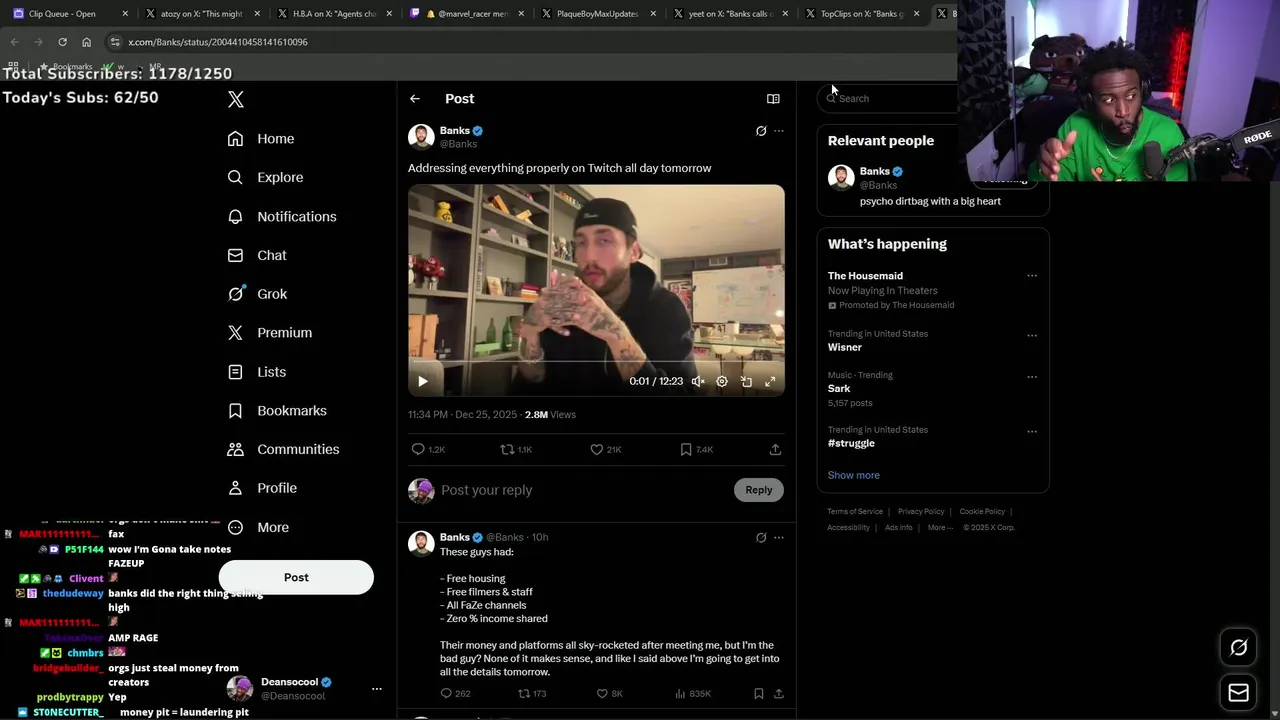Click Grok icon on second Banks post

[761, 537]
